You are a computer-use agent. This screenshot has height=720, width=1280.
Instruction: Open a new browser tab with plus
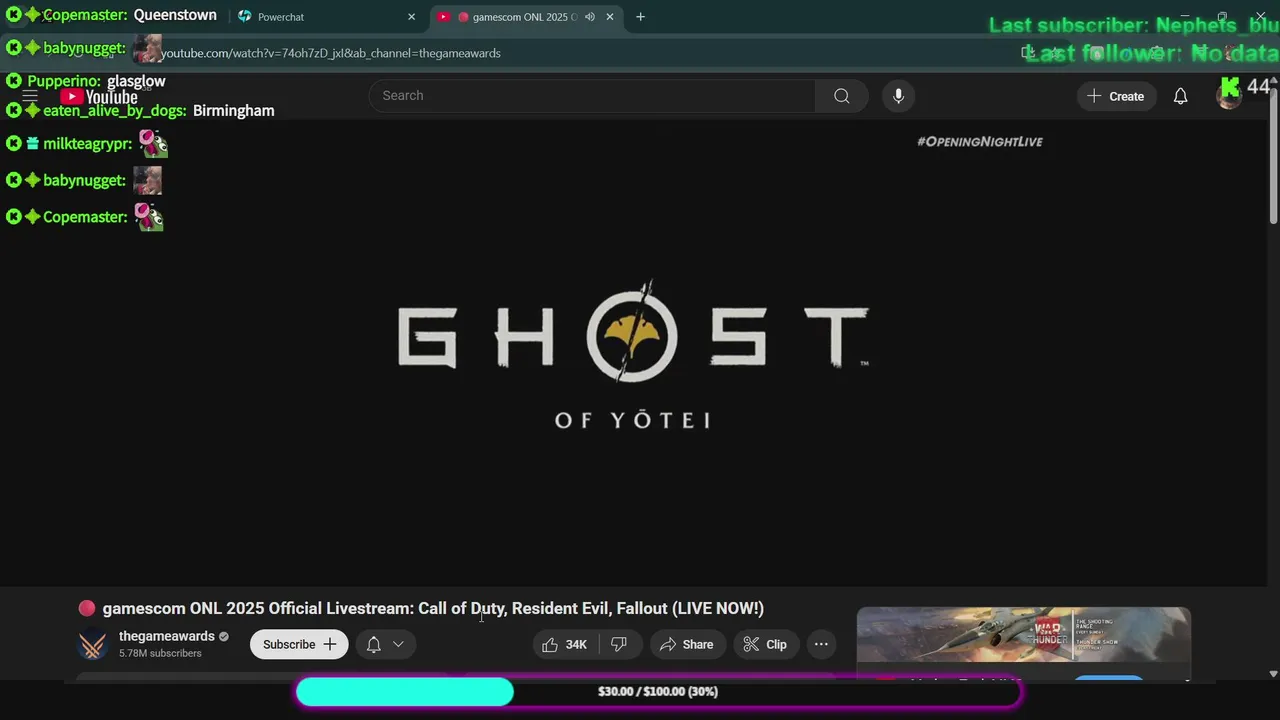click(x=640, y=17)
